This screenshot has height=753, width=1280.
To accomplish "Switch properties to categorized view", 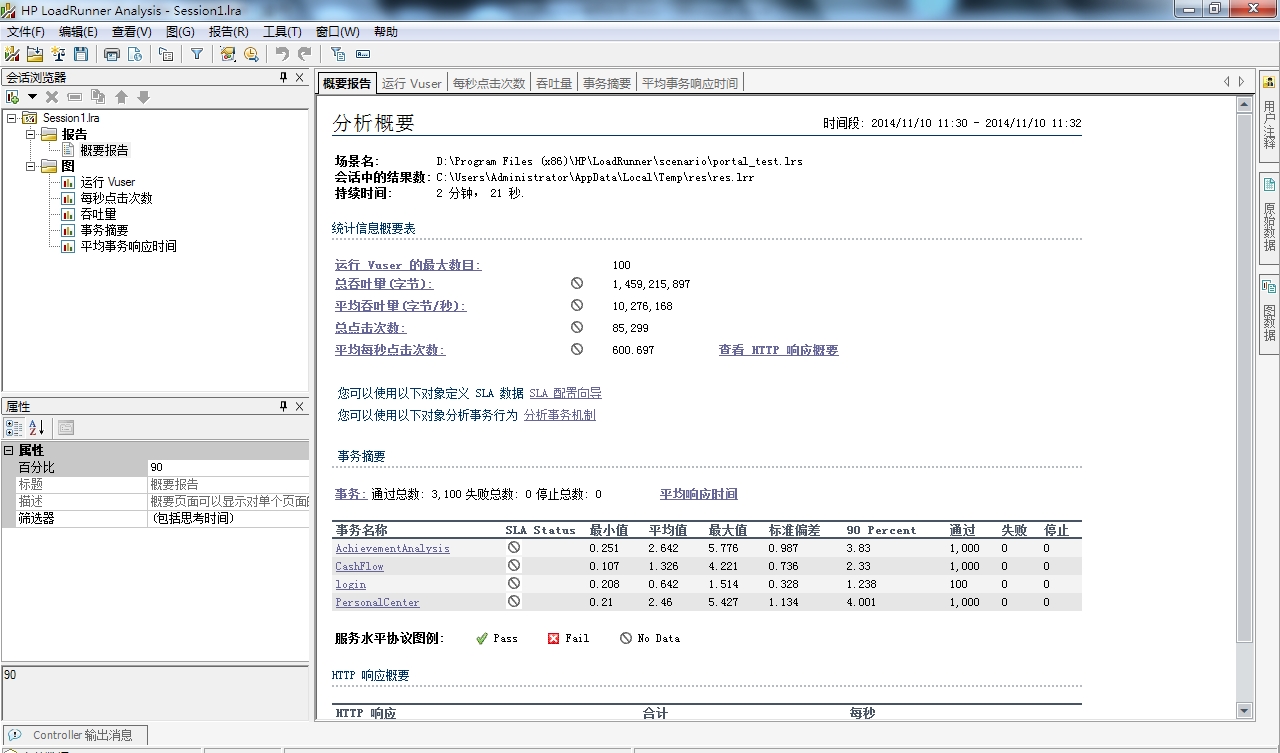I will pos(14,428).
